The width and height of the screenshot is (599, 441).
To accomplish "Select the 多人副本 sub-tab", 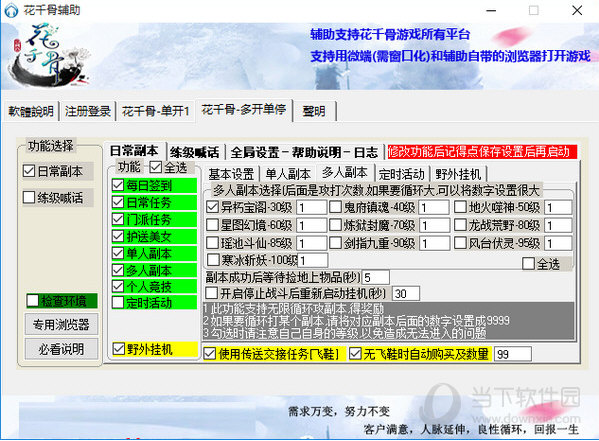I will click(345, 172).
